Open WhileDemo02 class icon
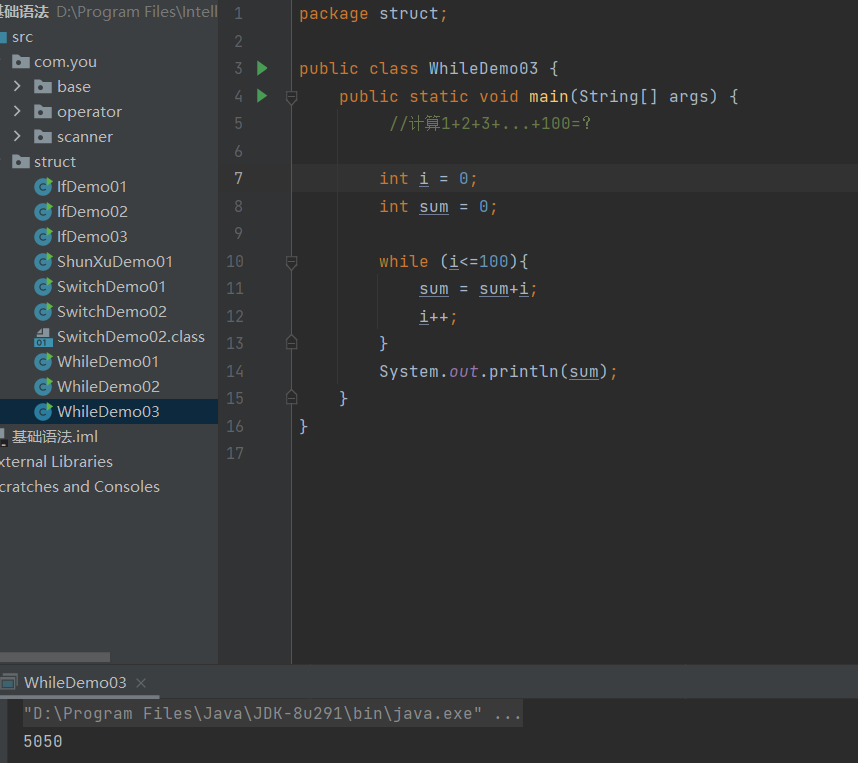 43,386
